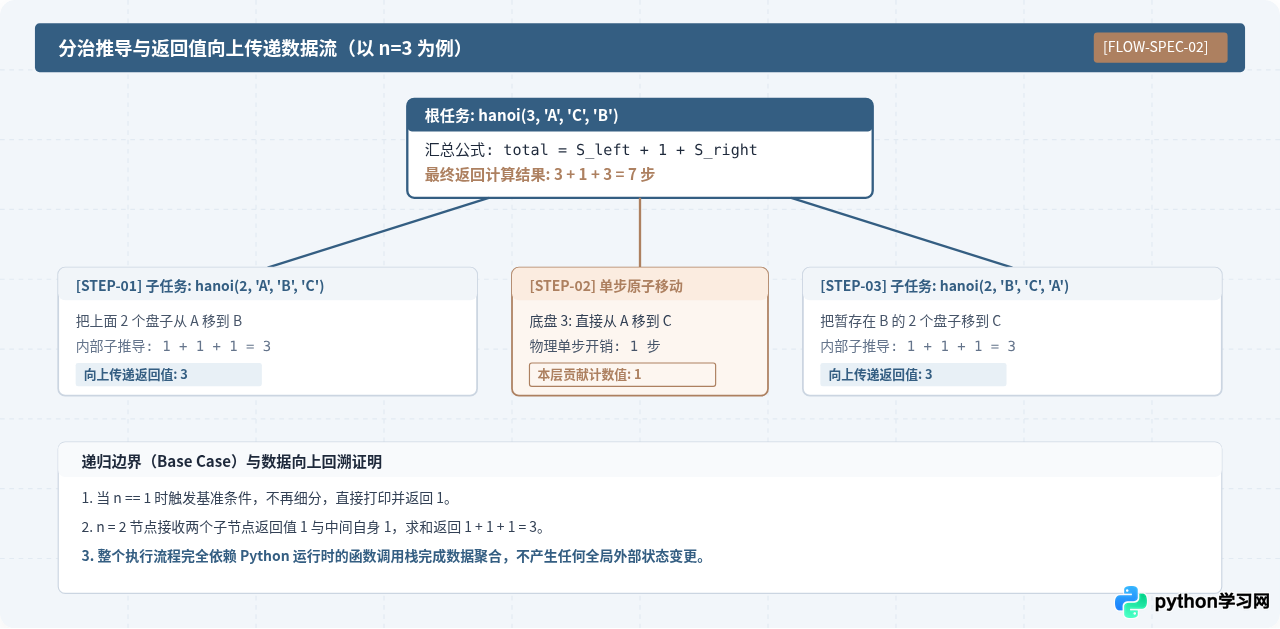
Task: Click the STEP-01 向上传递返回值: 3 badge
Action: [168, 374]
